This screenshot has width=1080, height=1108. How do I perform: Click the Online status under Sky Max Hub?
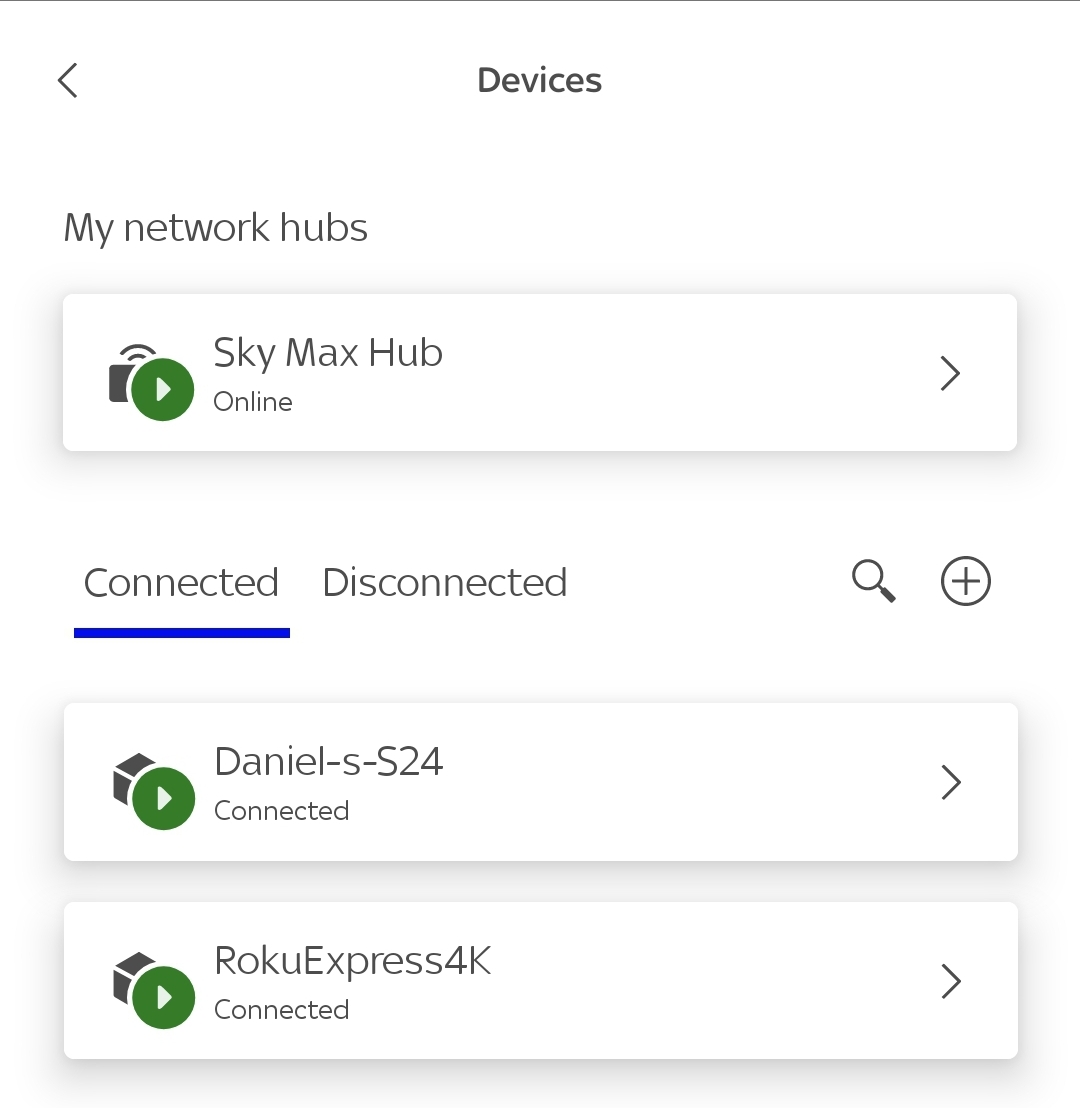click(253, 402)
